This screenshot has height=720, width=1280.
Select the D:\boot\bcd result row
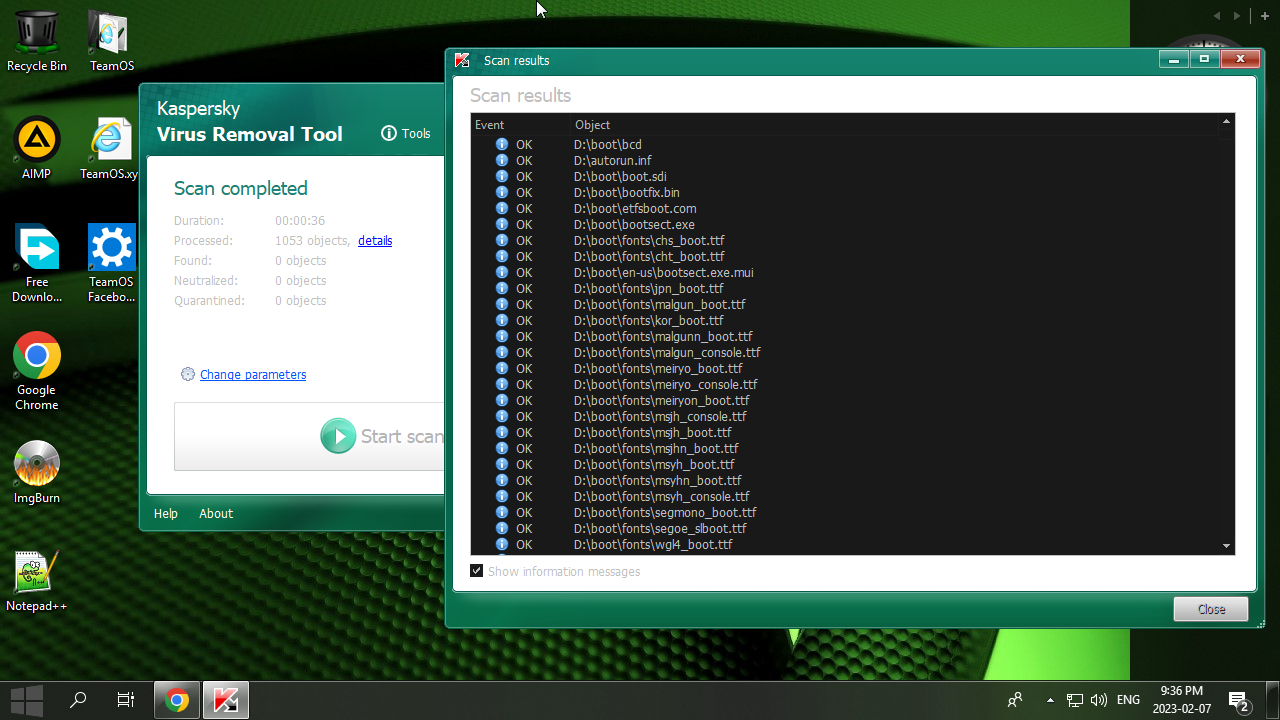click(846, 144)
